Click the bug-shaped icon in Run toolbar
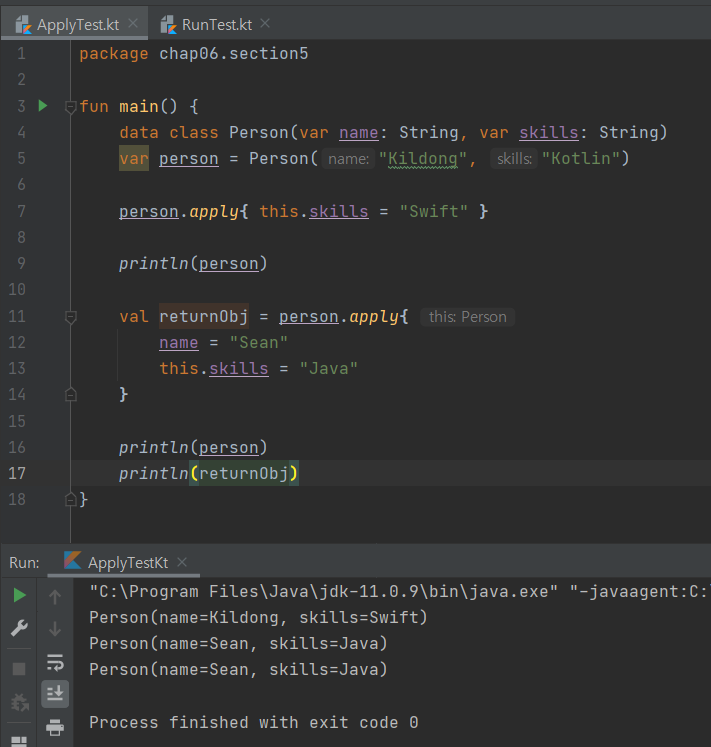This screenshot has width=711, height=747. (19, 702)
